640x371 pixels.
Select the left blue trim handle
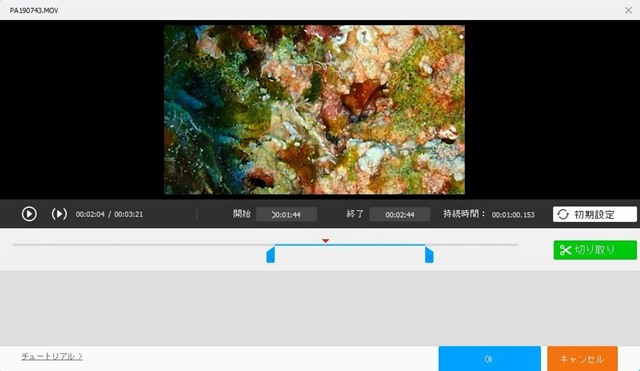point(271,255)
